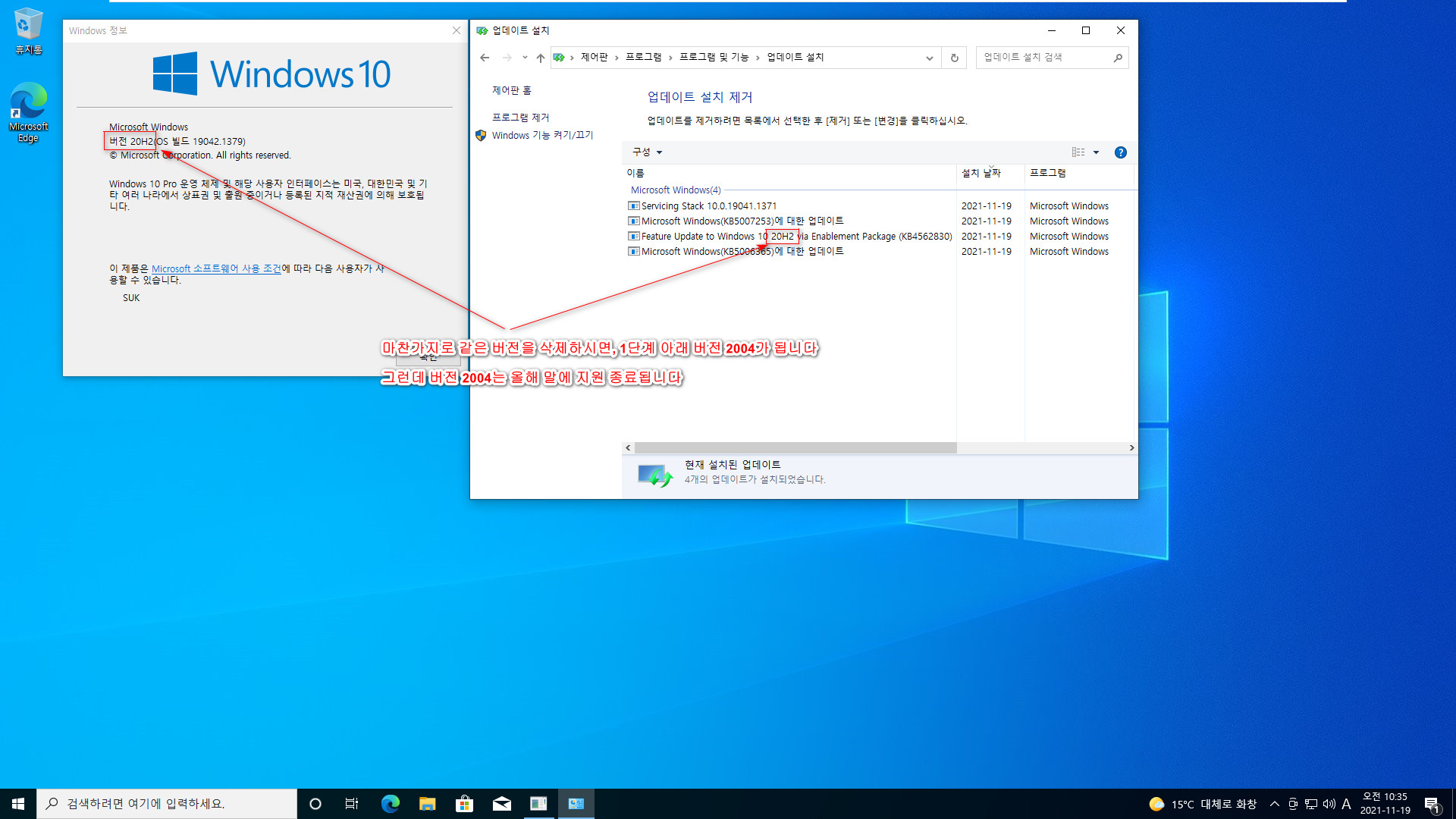Click the address bar Control Panel icon
Viewport: 1456px width, 819px height.
point(559,58)
